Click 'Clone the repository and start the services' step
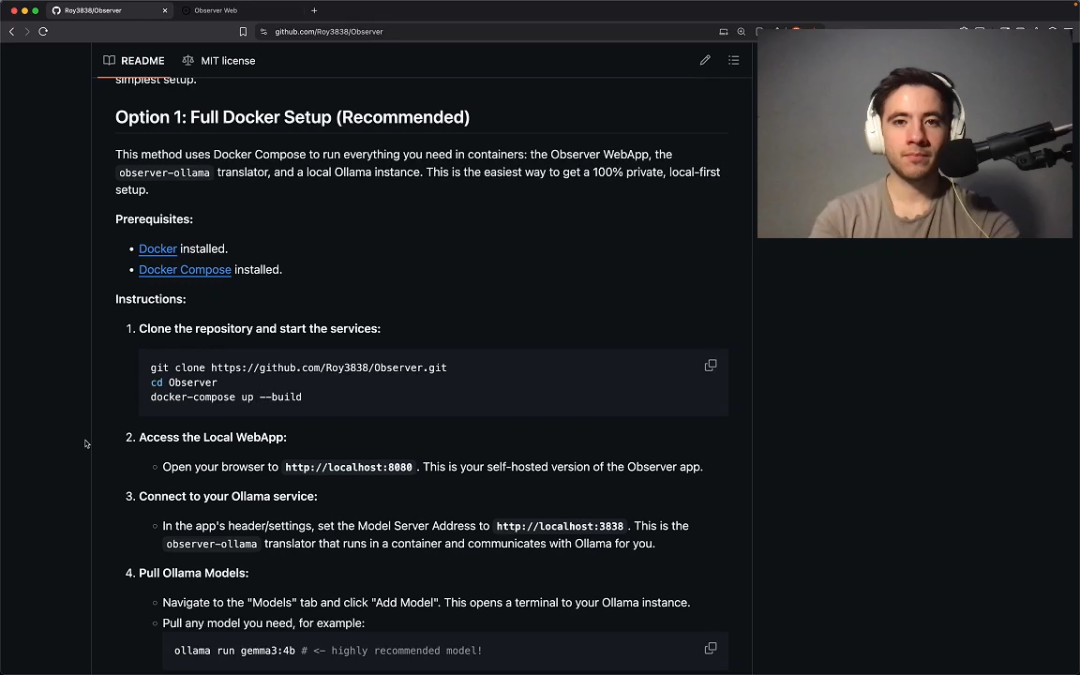Screen dimensions: 1080x675 tap(259, 329)
